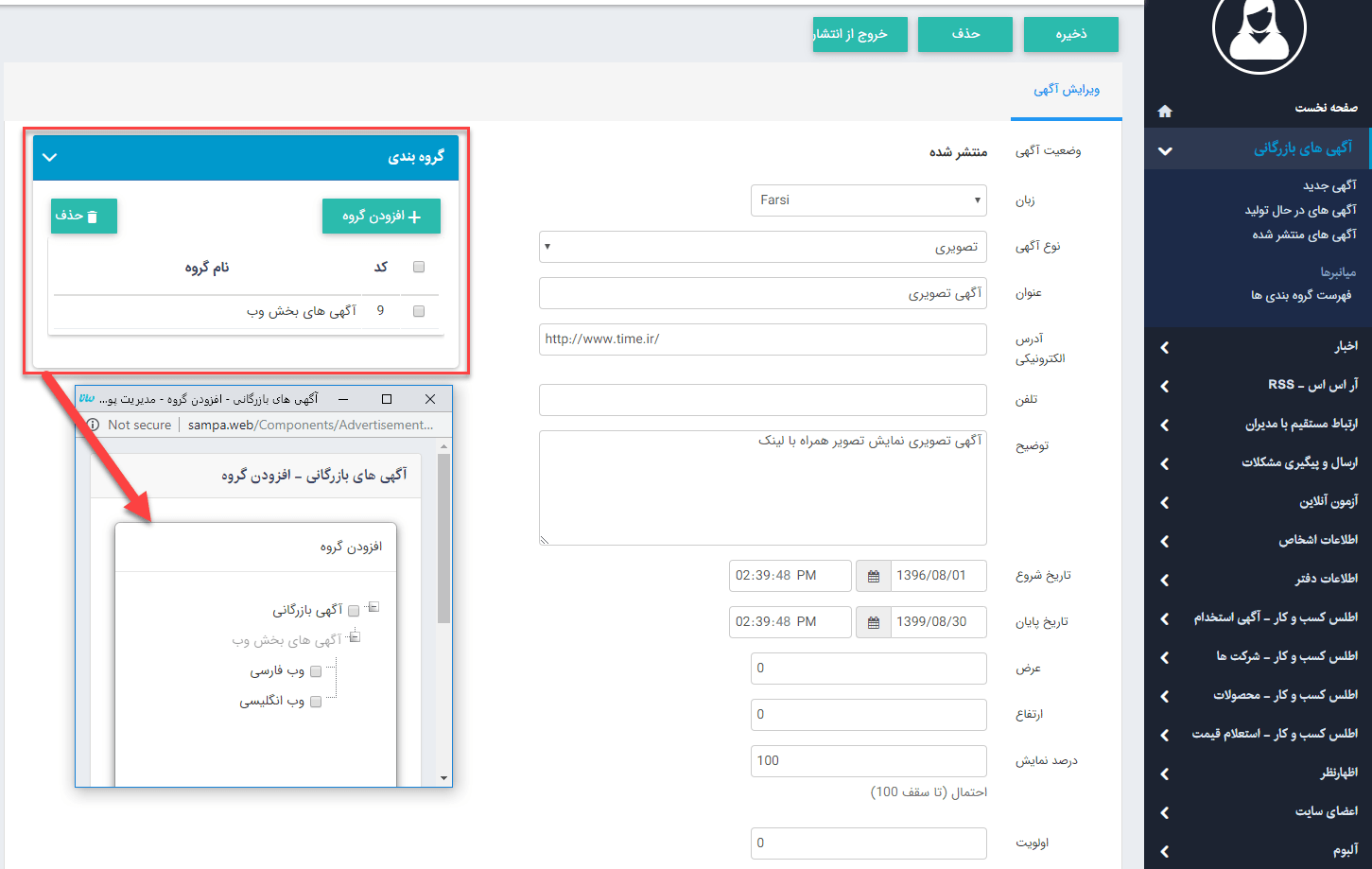Collapse the گروه بندی panel via its chevron
This screenshot has height=869, width=1372.
click(50, 157)
